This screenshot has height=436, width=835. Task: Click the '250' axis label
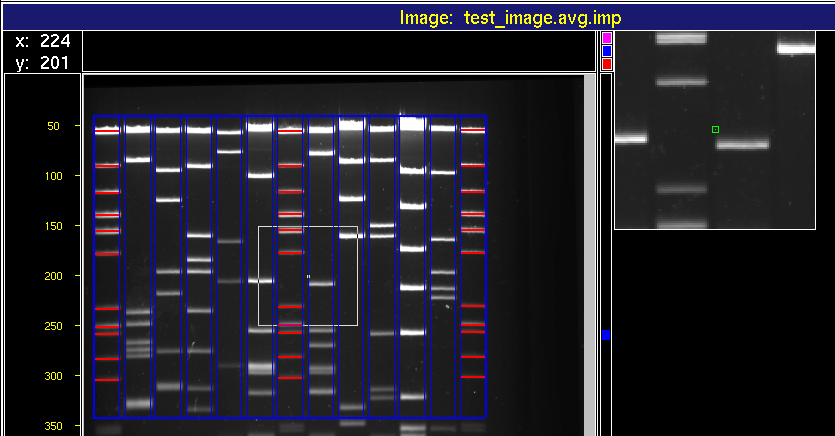pos(53,326)
